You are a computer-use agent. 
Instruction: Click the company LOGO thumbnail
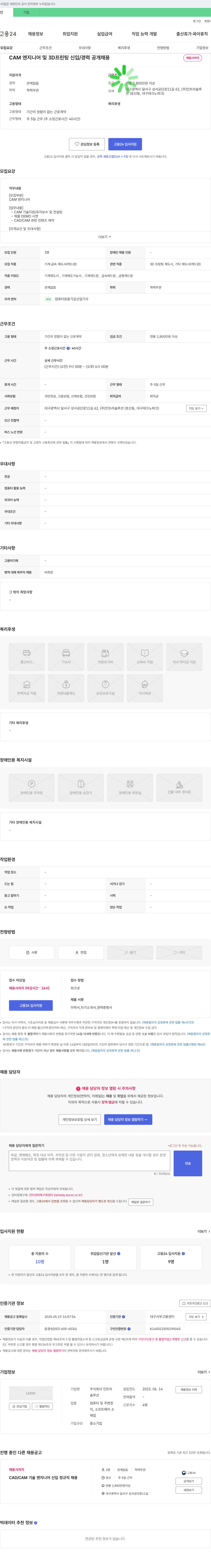31,1393
